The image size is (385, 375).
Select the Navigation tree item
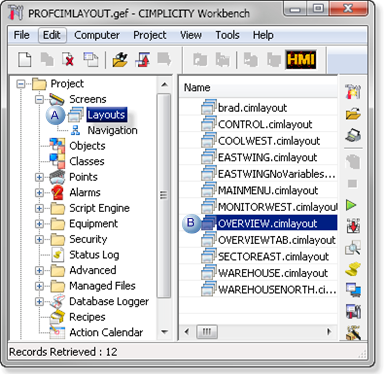pos(112,130)
